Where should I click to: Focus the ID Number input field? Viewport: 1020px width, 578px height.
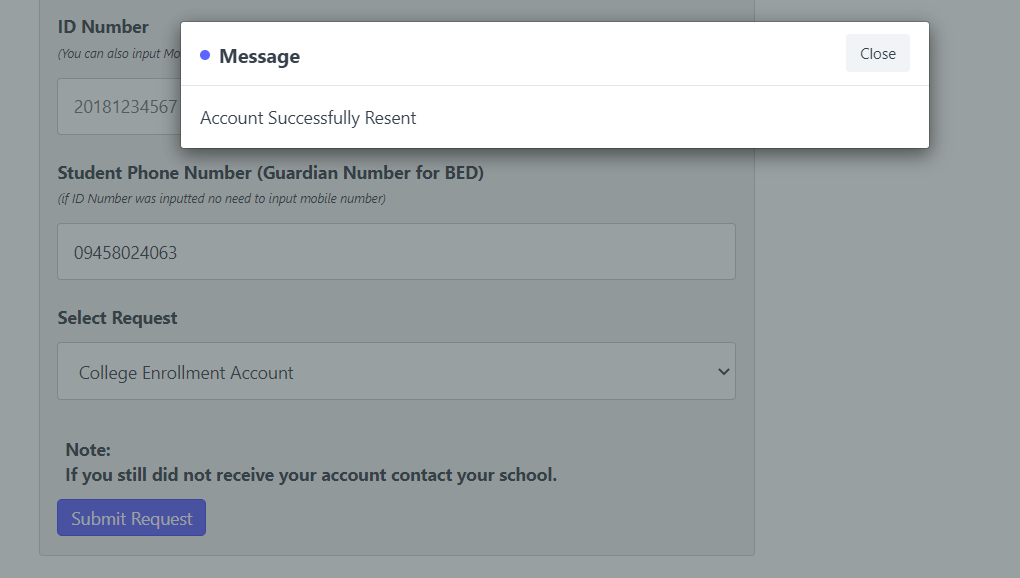119,107
